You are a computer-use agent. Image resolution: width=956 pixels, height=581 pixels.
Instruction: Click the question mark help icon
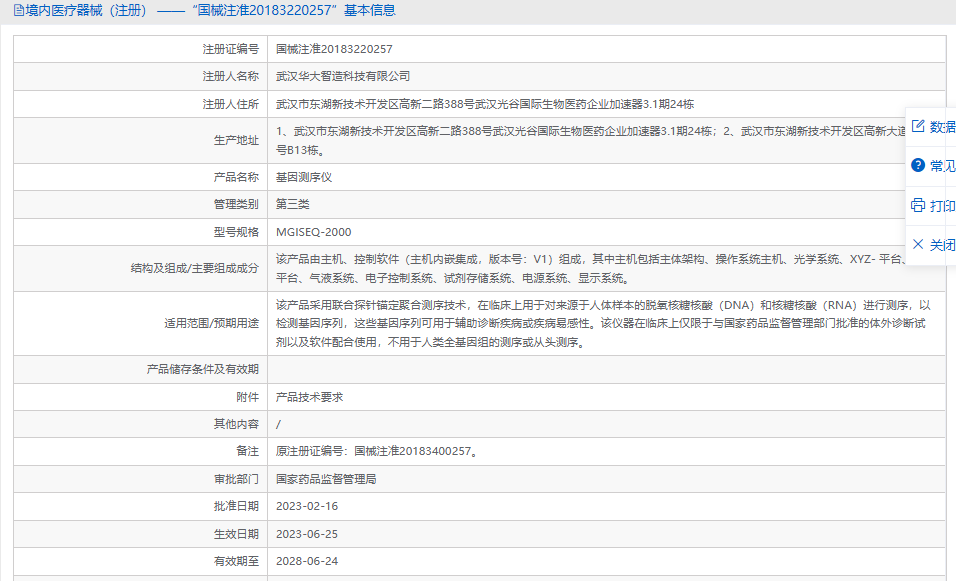pyautogui.click(x=918, y=165)
